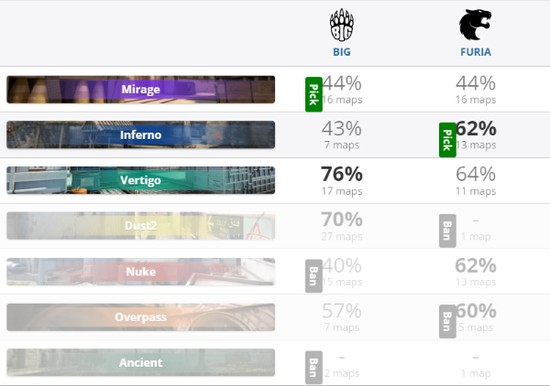Image resolution: width=550 pixels, height=386 pixels.
Task: Click FURIA's 64% Vertigo win rate
Action: (476, 174)
